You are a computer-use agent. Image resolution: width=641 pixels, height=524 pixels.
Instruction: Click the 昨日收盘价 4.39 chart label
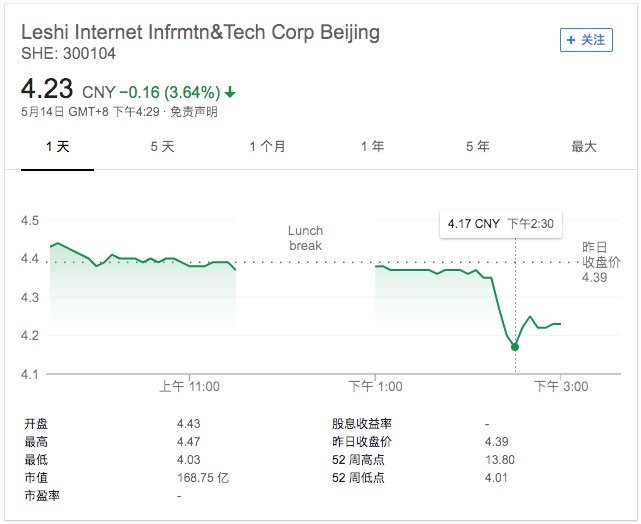click(601, 262)
